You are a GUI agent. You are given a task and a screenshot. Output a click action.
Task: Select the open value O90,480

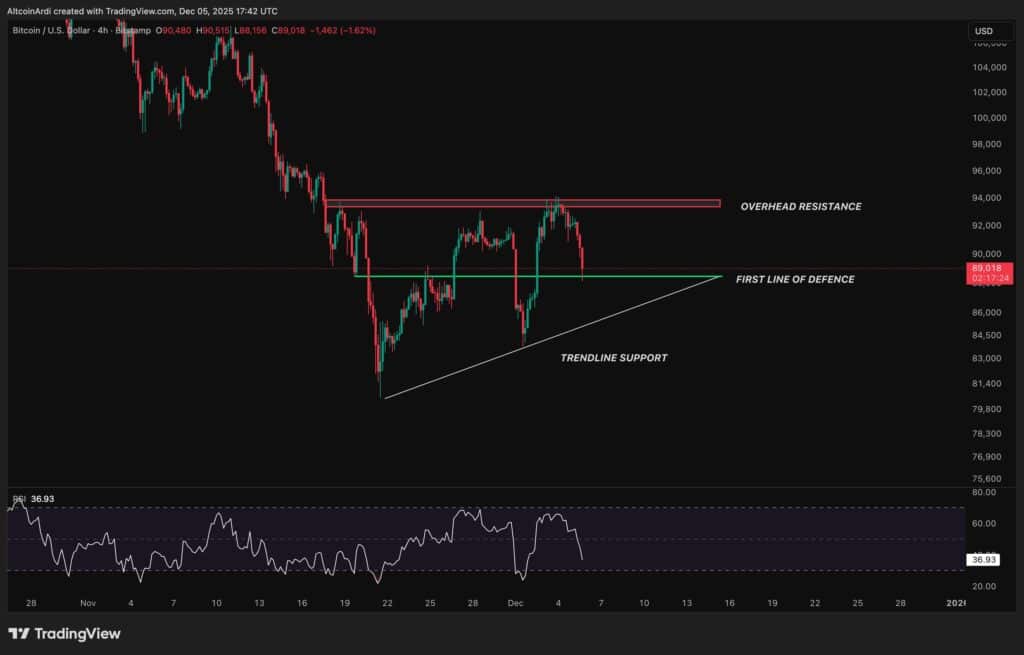click(x=174, y=30)
